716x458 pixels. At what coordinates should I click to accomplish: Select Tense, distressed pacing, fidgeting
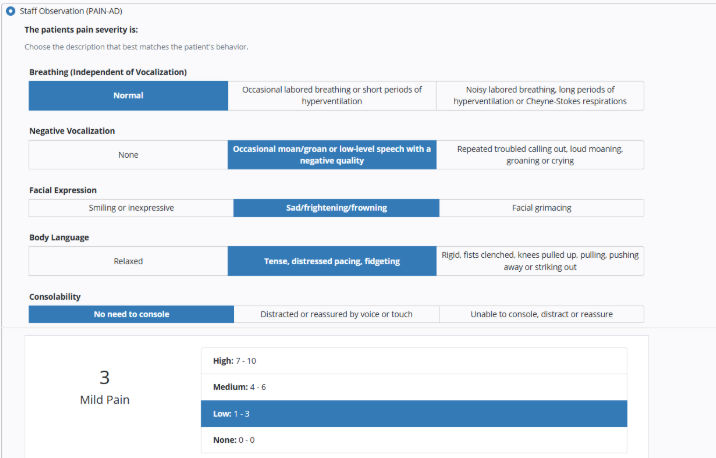coord(332,261)
